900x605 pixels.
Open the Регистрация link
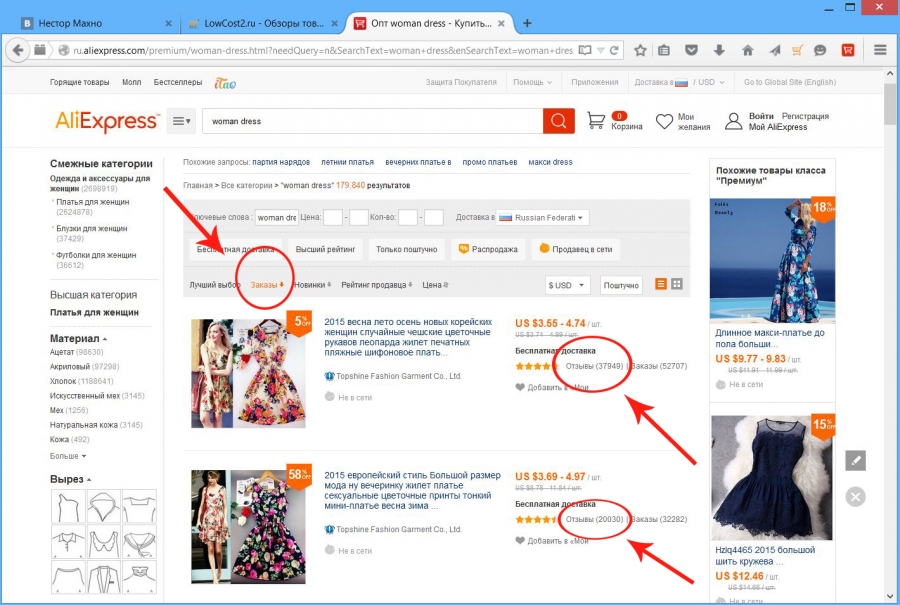point(805,116)
